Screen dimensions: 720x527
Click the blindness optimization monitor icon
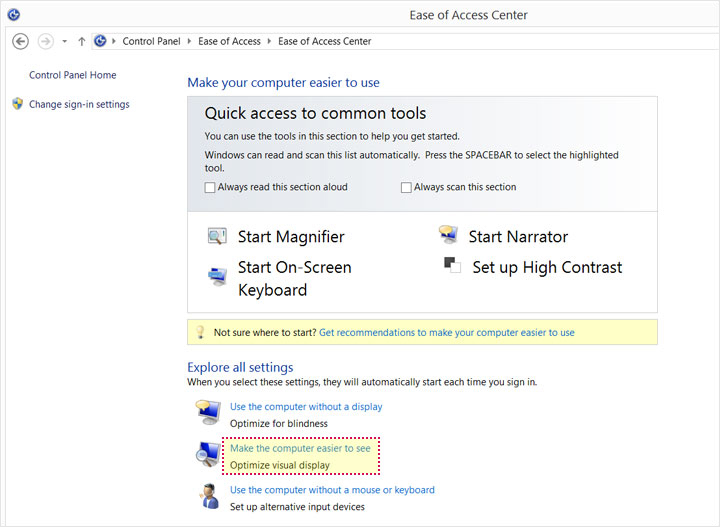[209, 413]
